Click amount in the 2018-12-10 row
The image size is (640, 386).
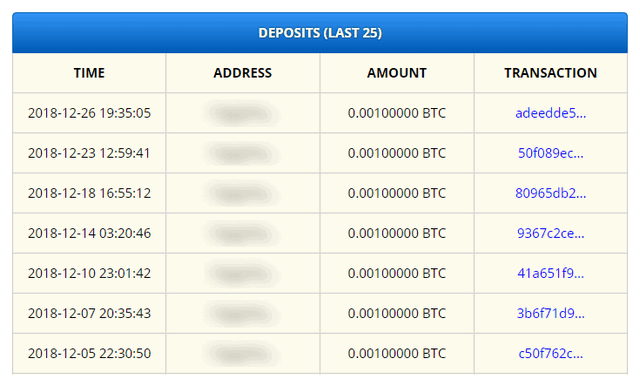tap(397, 273)
